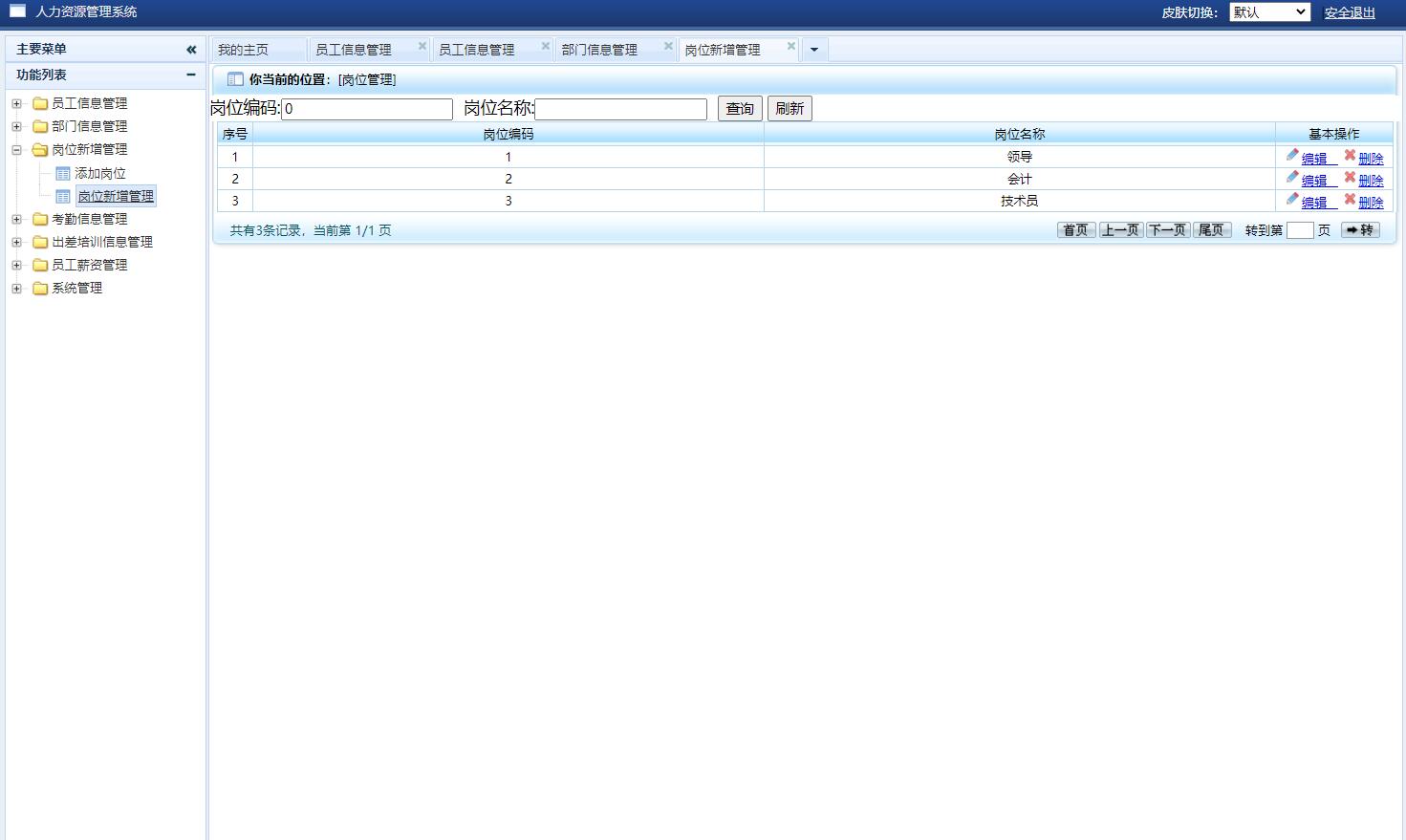Go to 下一页 next page
Screen dimensions: 1406x840
1168,230
